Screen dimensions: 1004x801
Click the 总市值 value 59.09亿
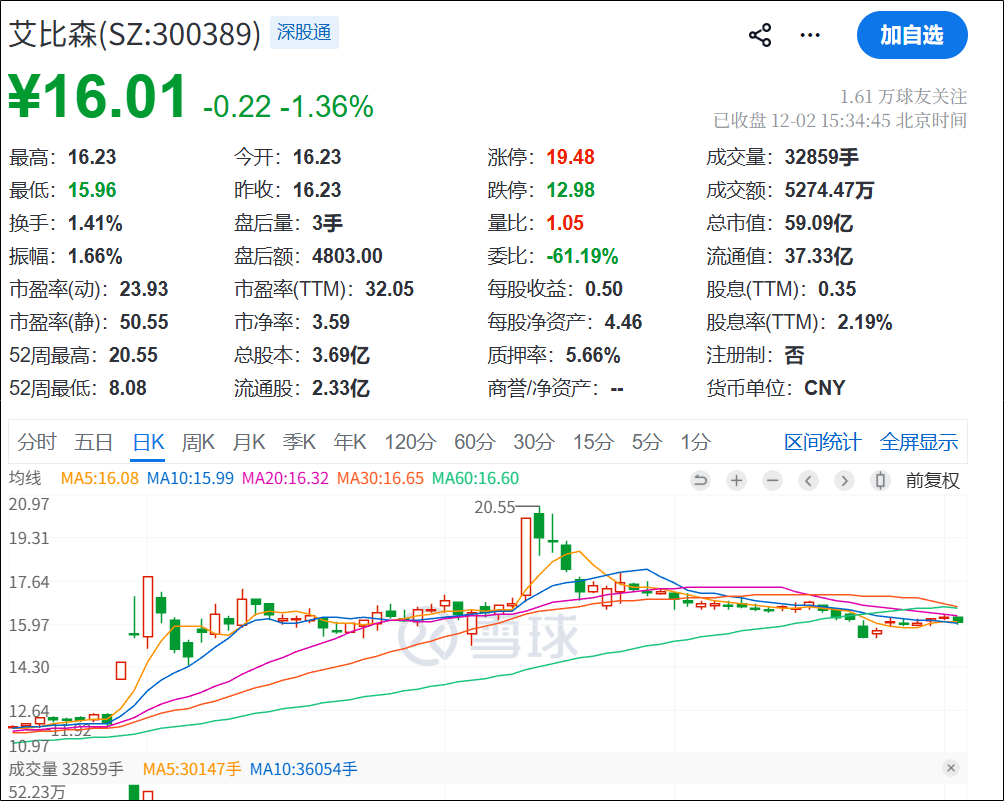coord(819,223)
